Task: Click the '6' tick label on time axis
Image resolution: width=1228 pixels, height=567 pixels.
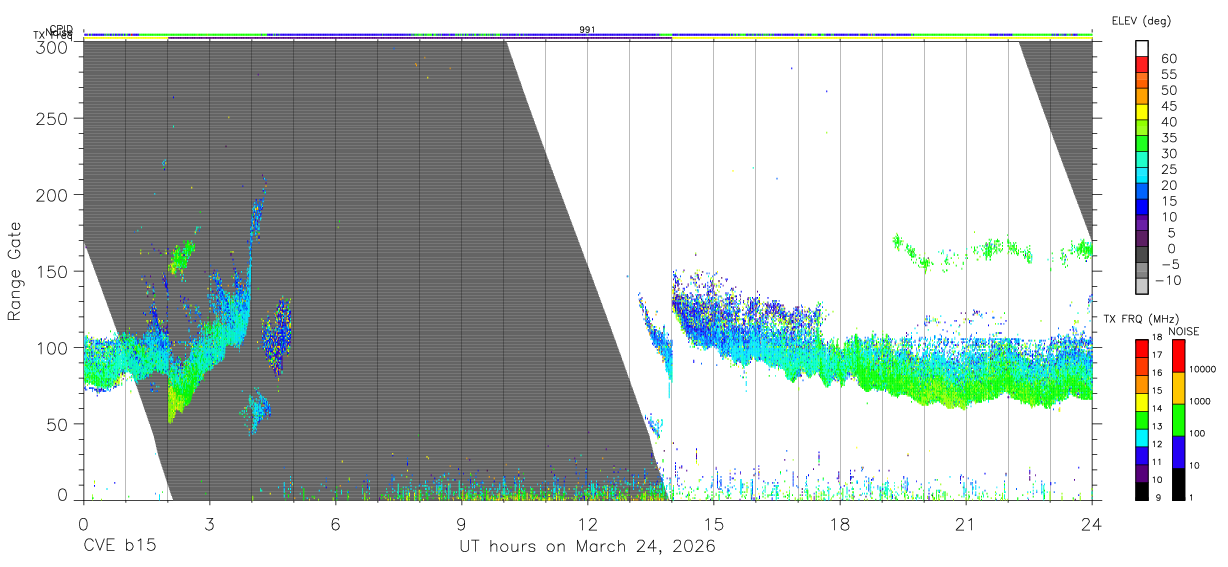Action: [335, 524]
